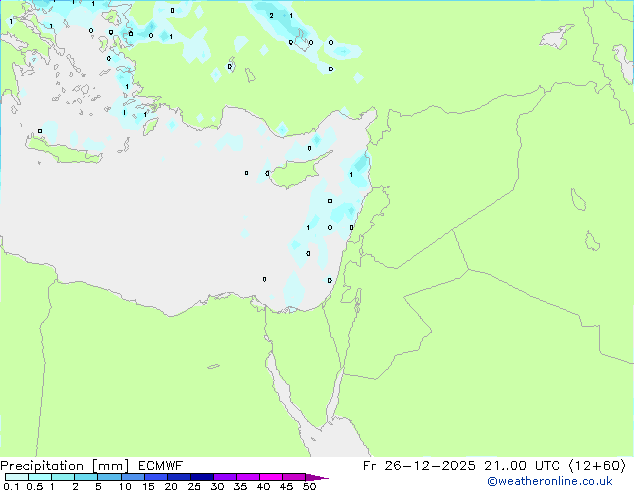Image resolution: width=634 pixels, height=490 pixels.
Task: Click the 40–45 mm magenta legend swatch
Action: (271, 477)
